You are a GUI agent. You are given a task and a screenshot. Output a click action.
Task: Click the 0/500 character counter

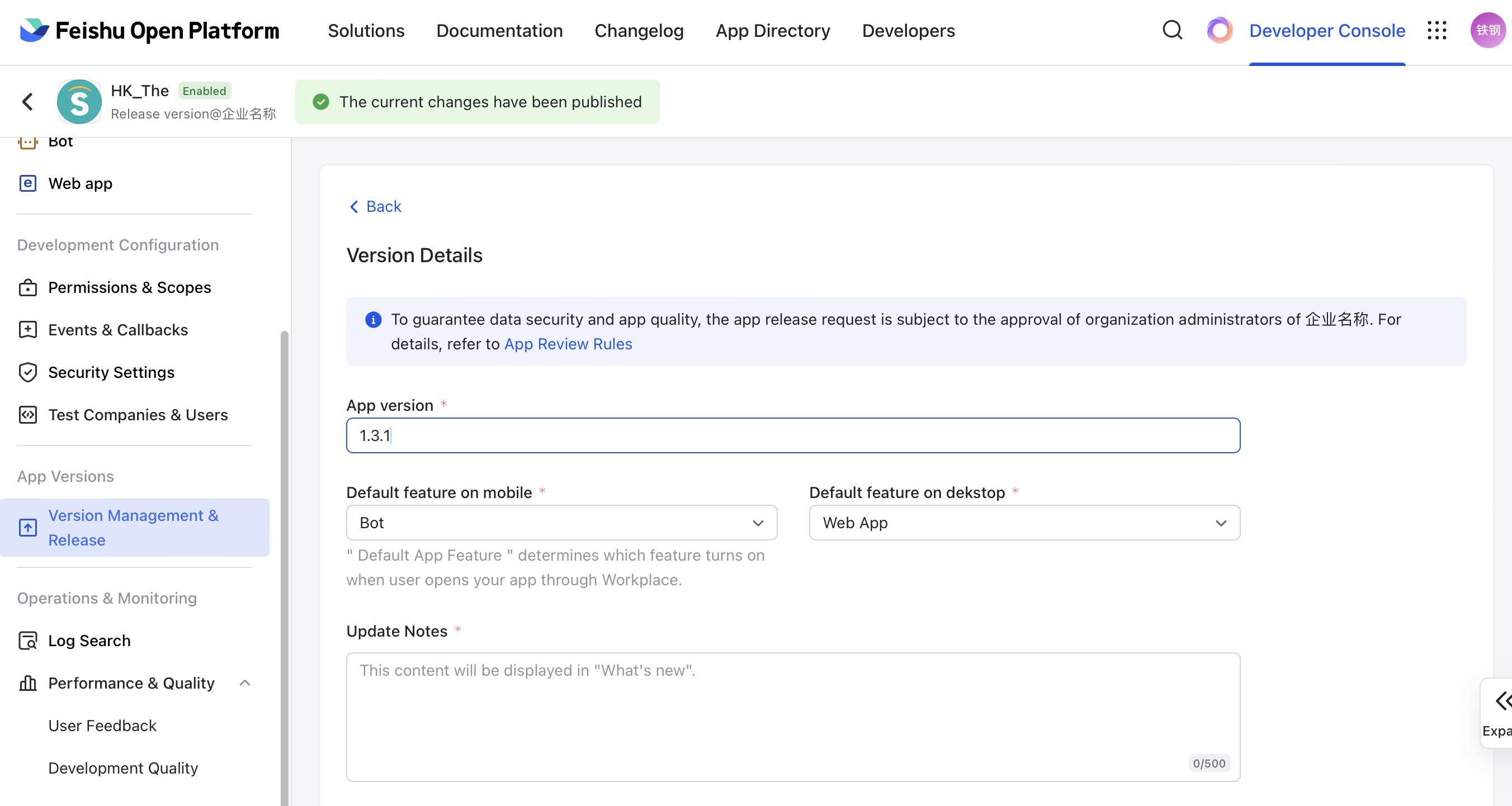coord(1209,763)
